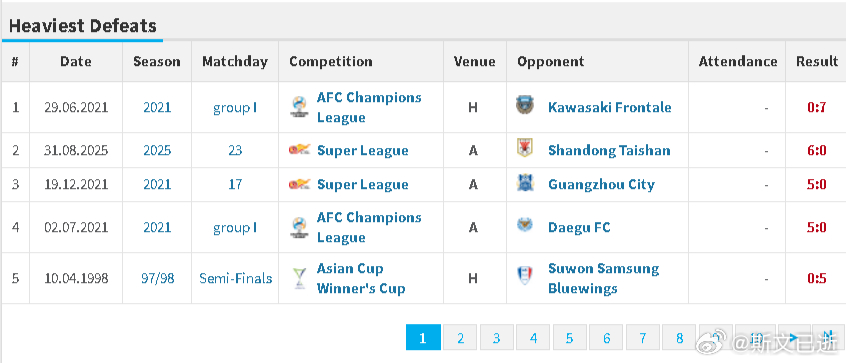Open the Kawasaki Frontale opponent link
This screenshot has height=363, width=846.
(610, 107)
